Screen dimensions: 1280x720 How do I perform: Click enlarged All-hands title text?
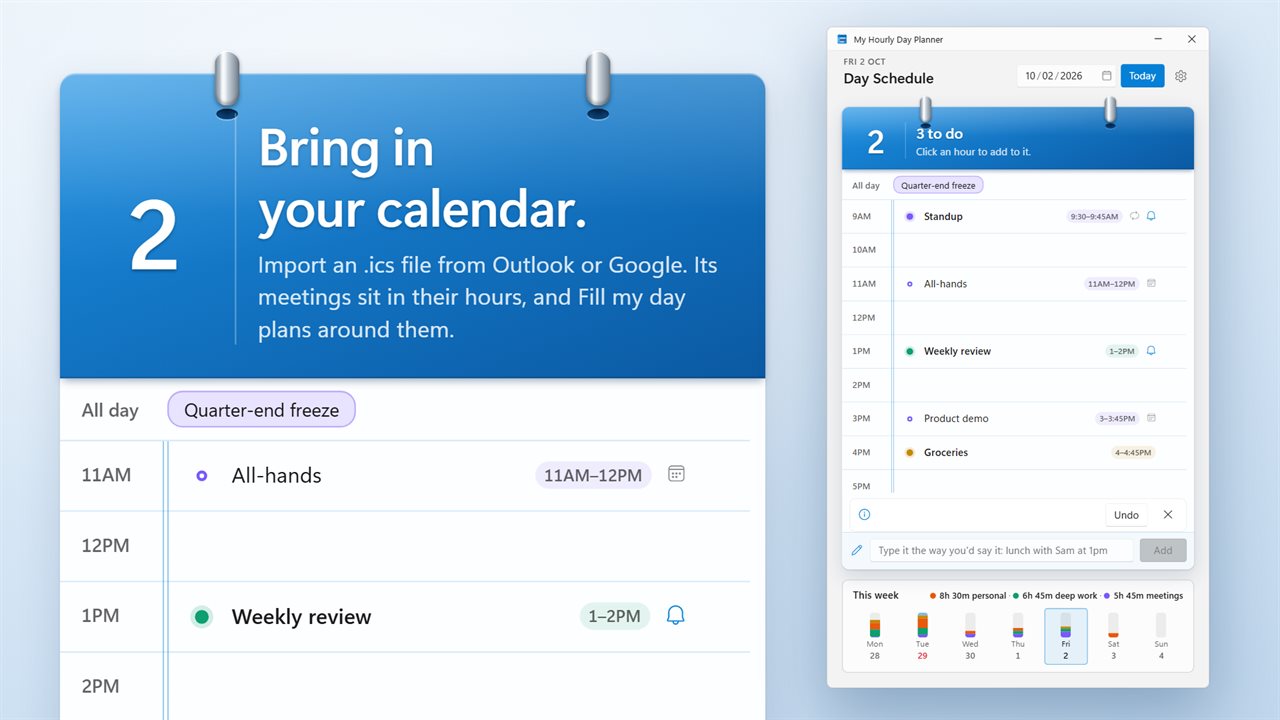(x=277, y=476)
